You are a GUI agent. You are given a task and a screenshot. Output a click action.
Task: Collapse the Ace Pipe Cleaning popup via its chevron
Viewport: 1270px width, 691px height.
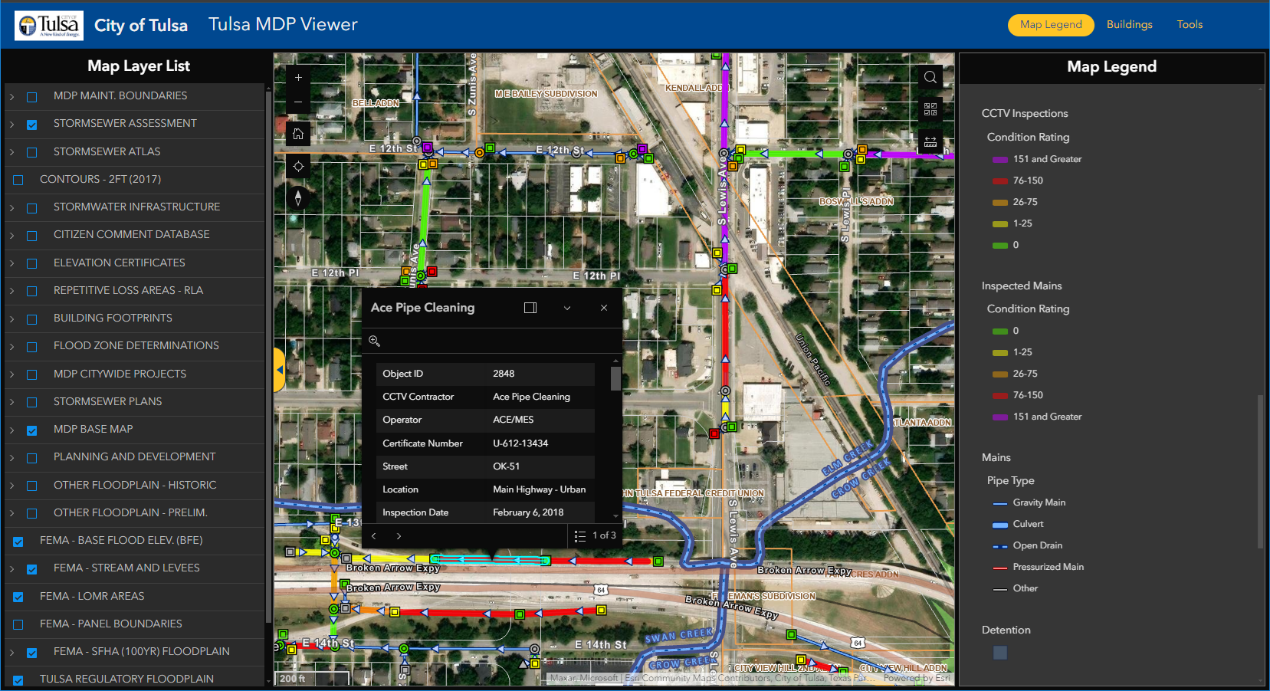click(x=567, y=308)
